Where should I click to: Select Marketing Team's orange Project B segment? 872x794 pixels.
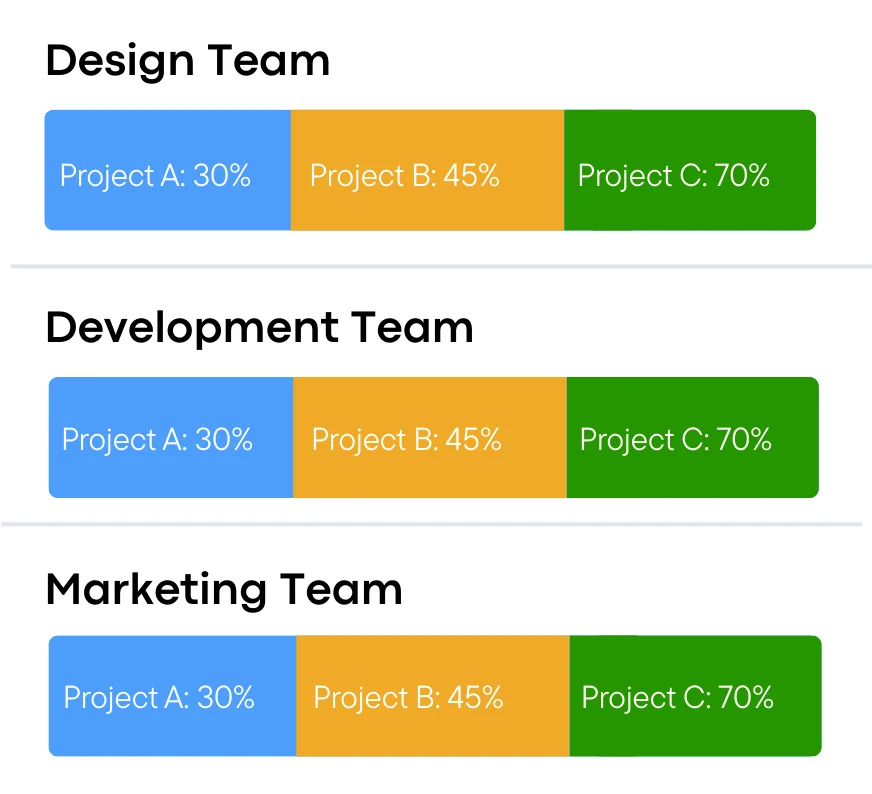tap(432, 728)
